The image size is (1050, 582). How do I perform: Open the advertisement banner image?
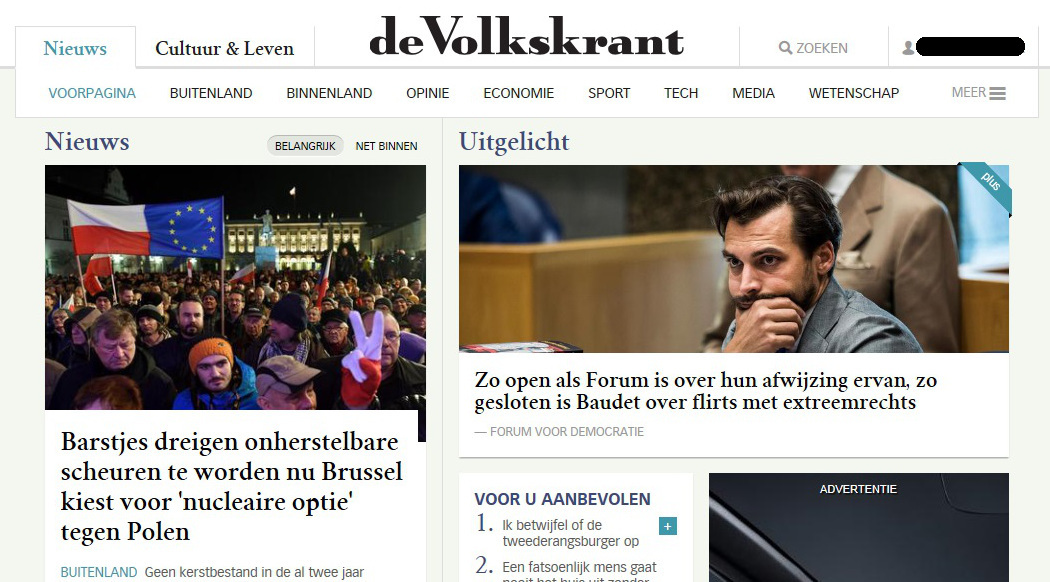(x=858, y=528)
